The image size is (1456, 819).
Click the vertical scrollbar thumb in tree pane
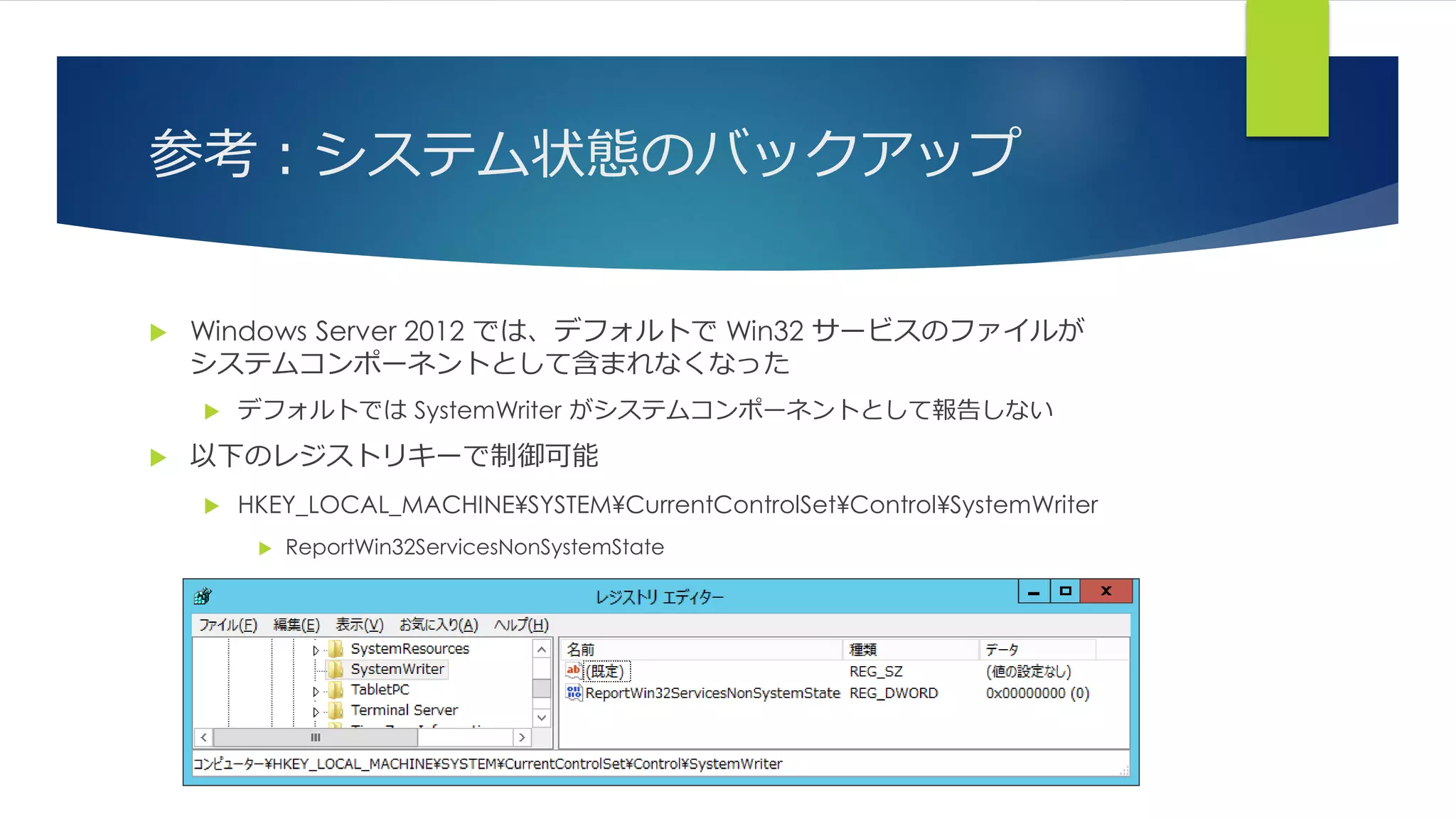click(542, 688)
